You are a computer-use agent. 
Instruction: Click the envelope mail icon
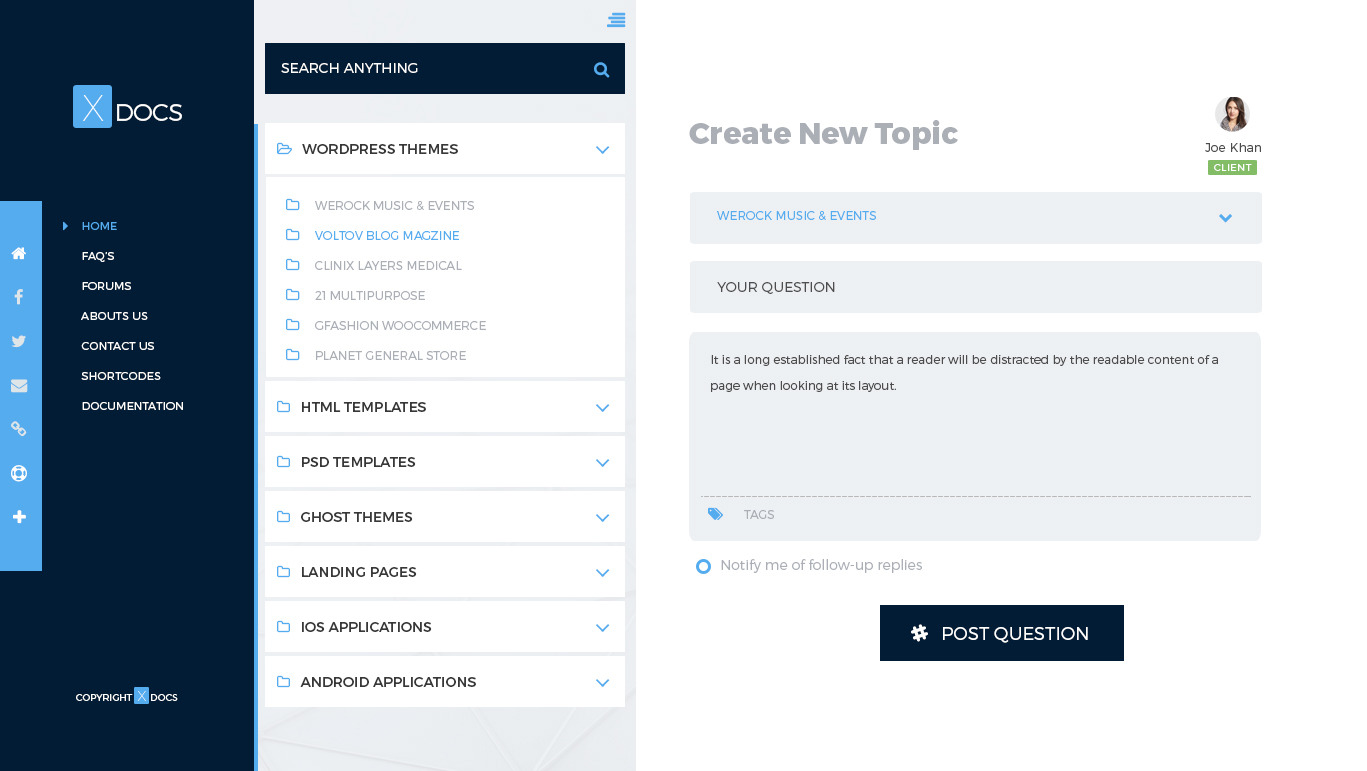pyautogui.click(x=19, y=385)
